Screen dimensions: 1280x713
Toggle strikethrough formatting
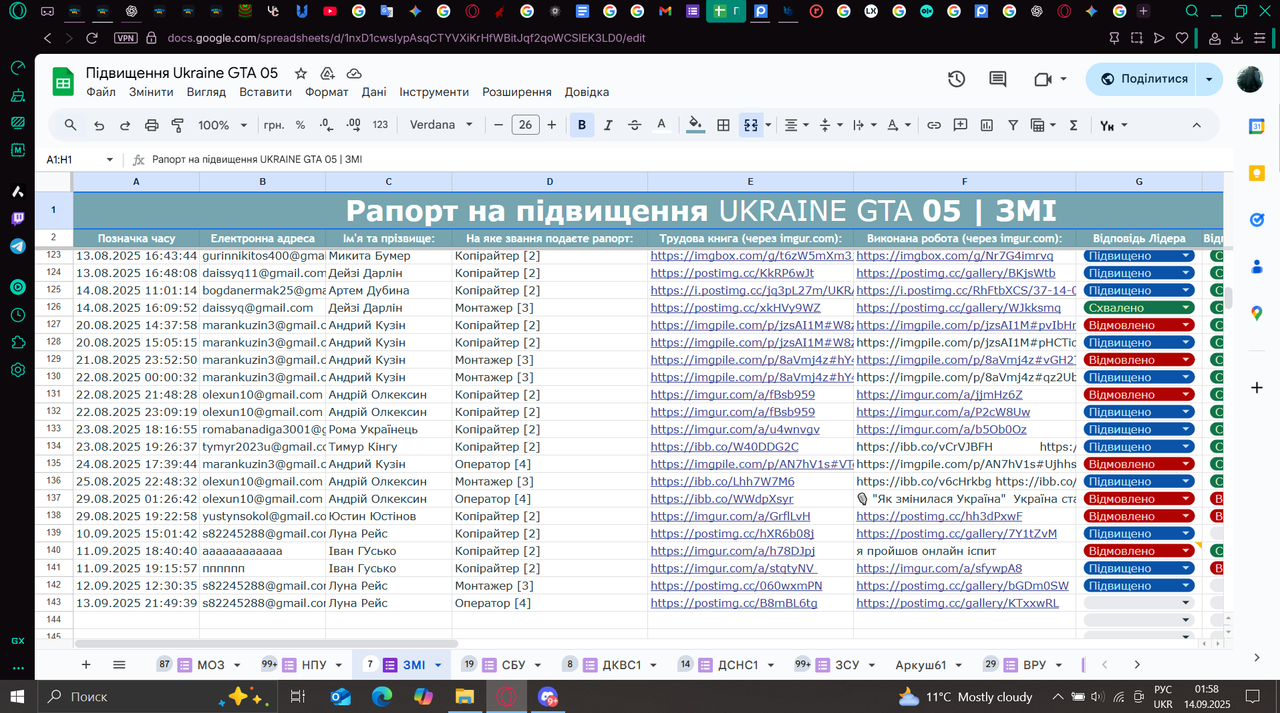click(x=634, y=125)
